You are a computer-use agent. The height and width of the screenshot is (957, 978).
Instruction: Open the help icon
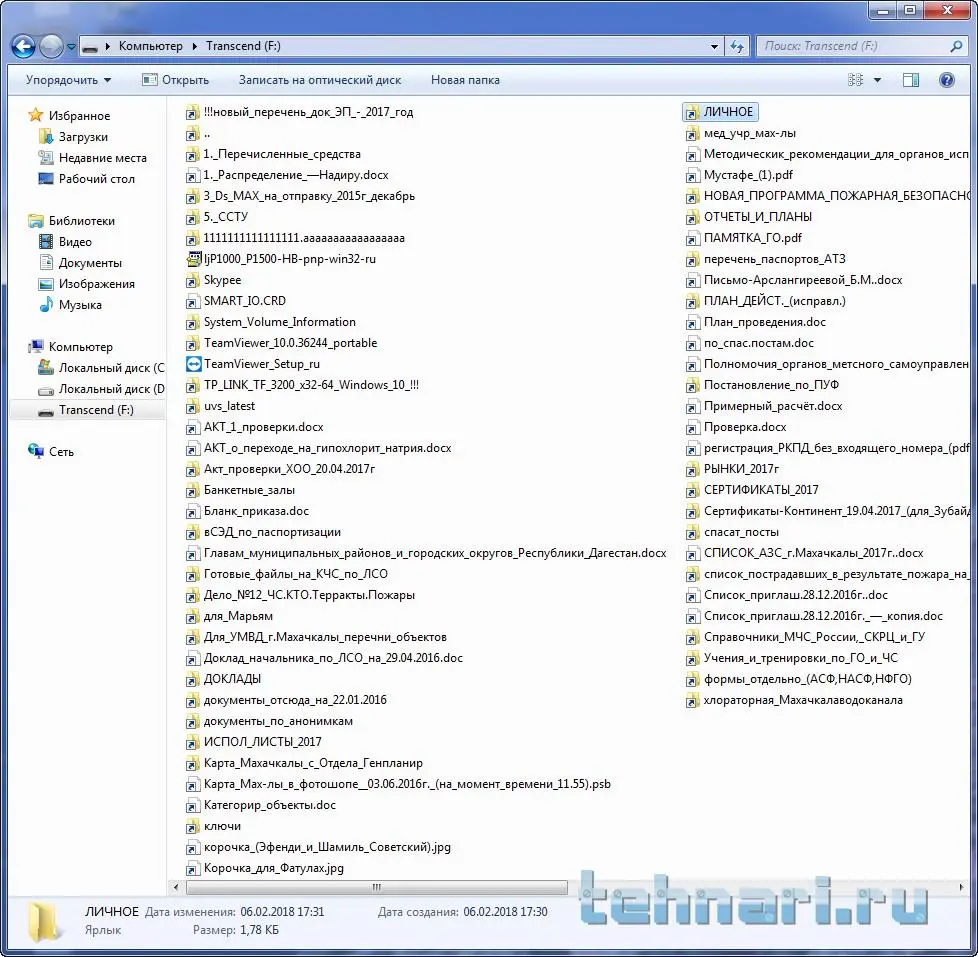click(947, 80)
